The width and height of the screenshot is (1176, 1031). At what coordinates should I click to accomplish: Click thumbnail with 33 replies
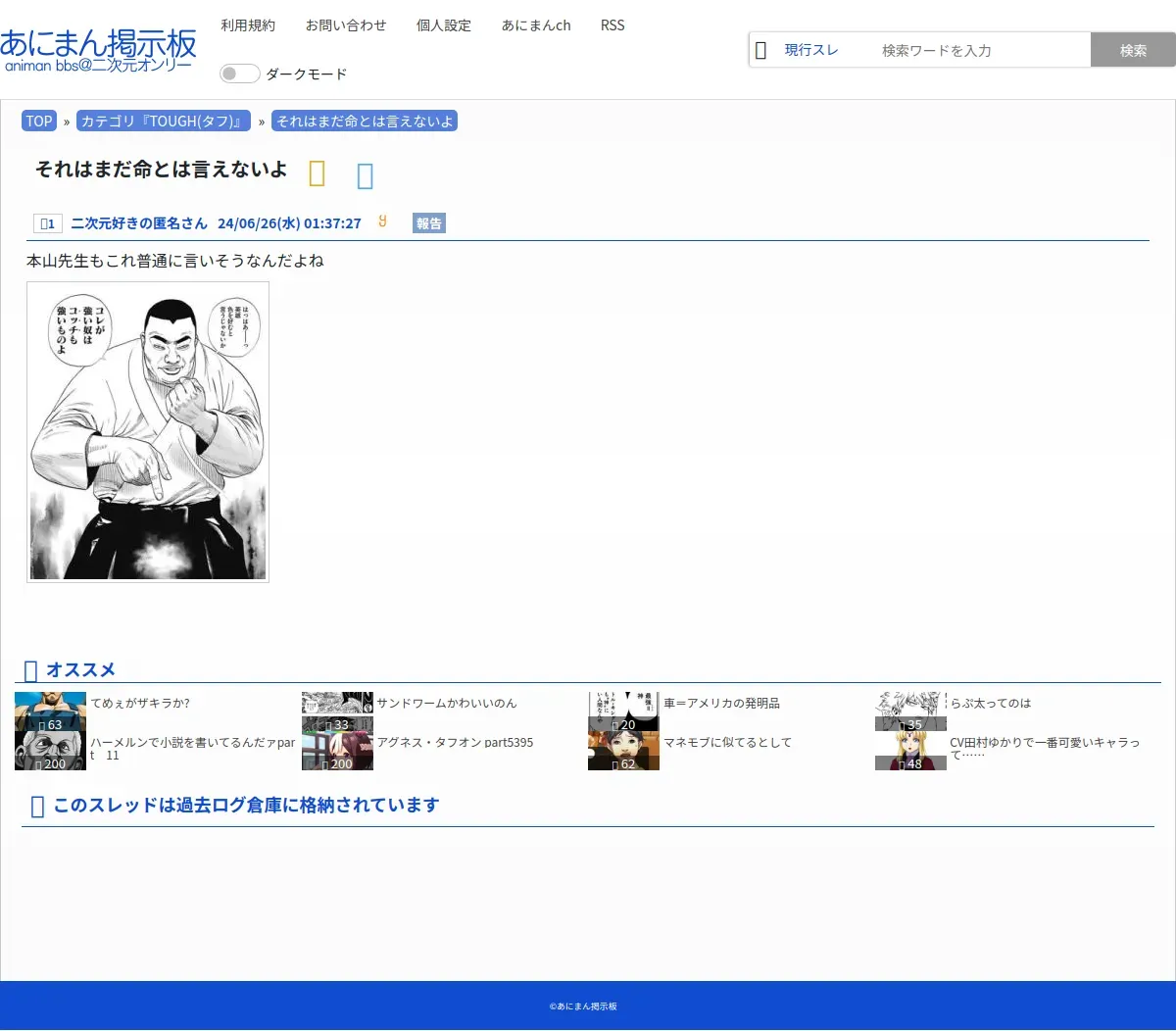337,712
